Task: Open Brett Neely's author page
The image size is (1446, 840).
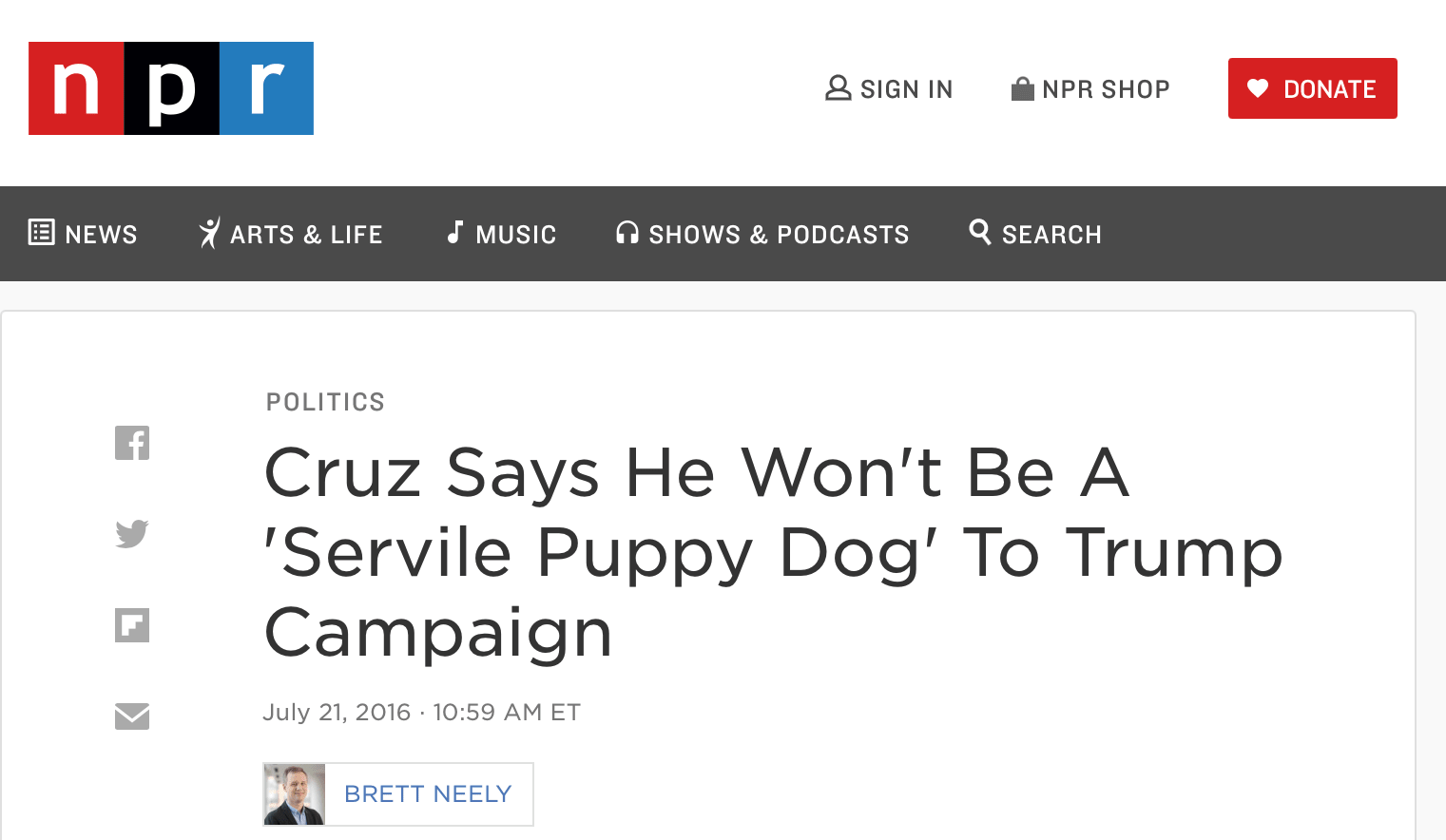Action: pos(428,794)
